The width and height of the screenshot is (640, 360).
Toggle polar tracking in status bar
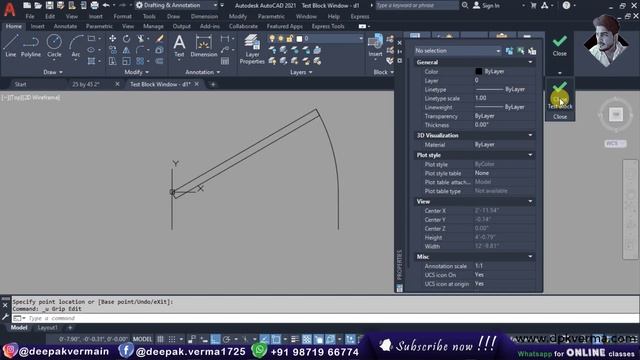point(227,339)
